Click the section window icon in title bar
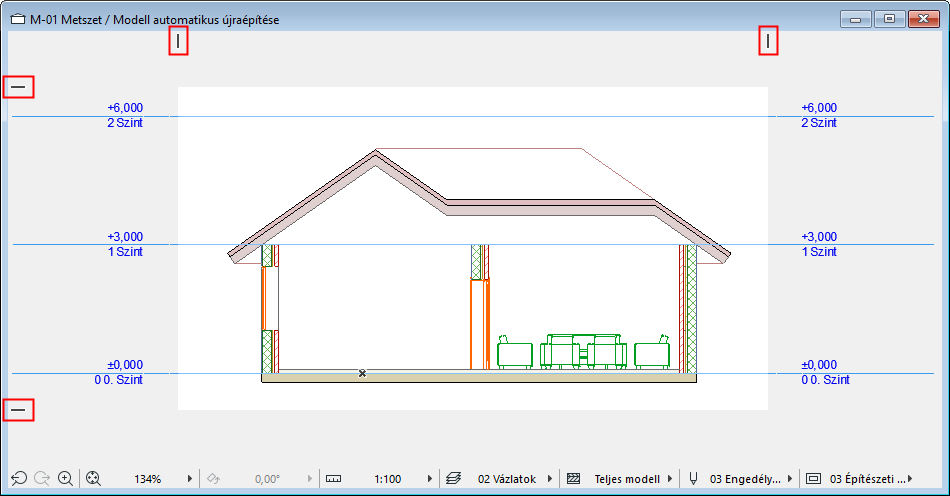The width and height of the screenshot is (950, 496). pyautogui.click(x=18, y=19)
